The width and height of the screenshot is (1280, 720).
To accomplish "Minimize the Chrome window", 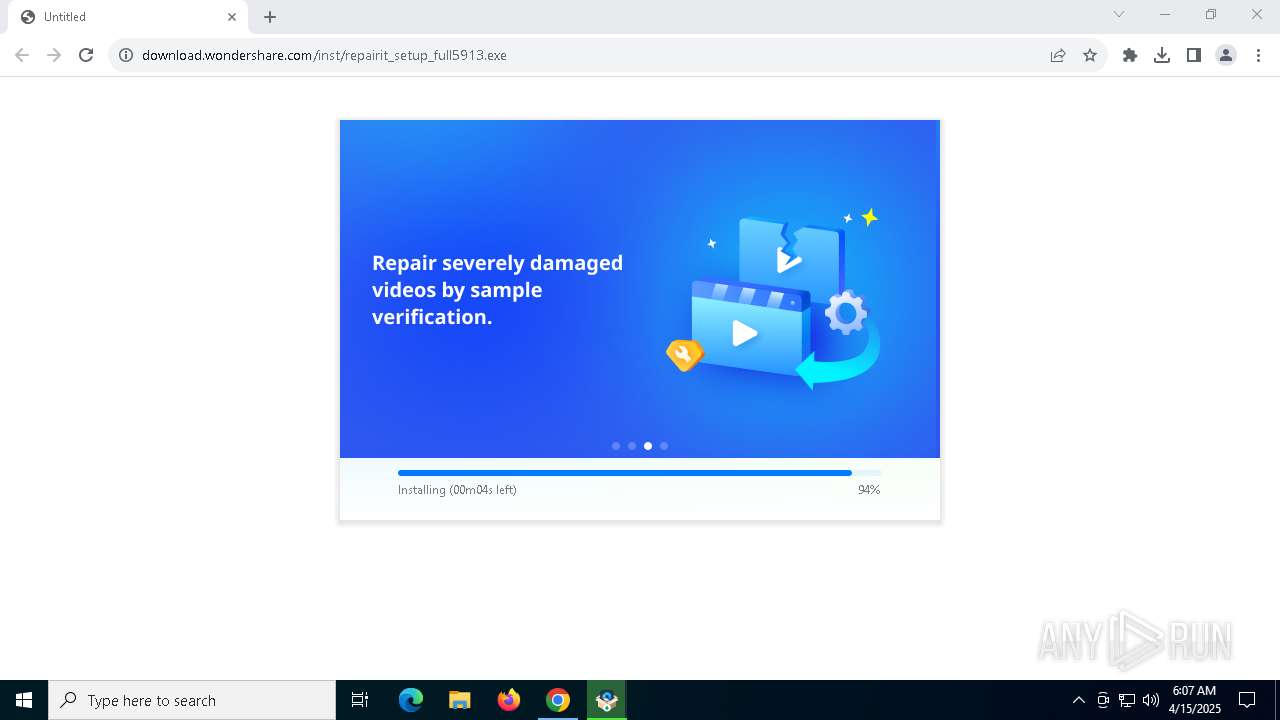I will pyautogui.click(x=1165, y=14).
